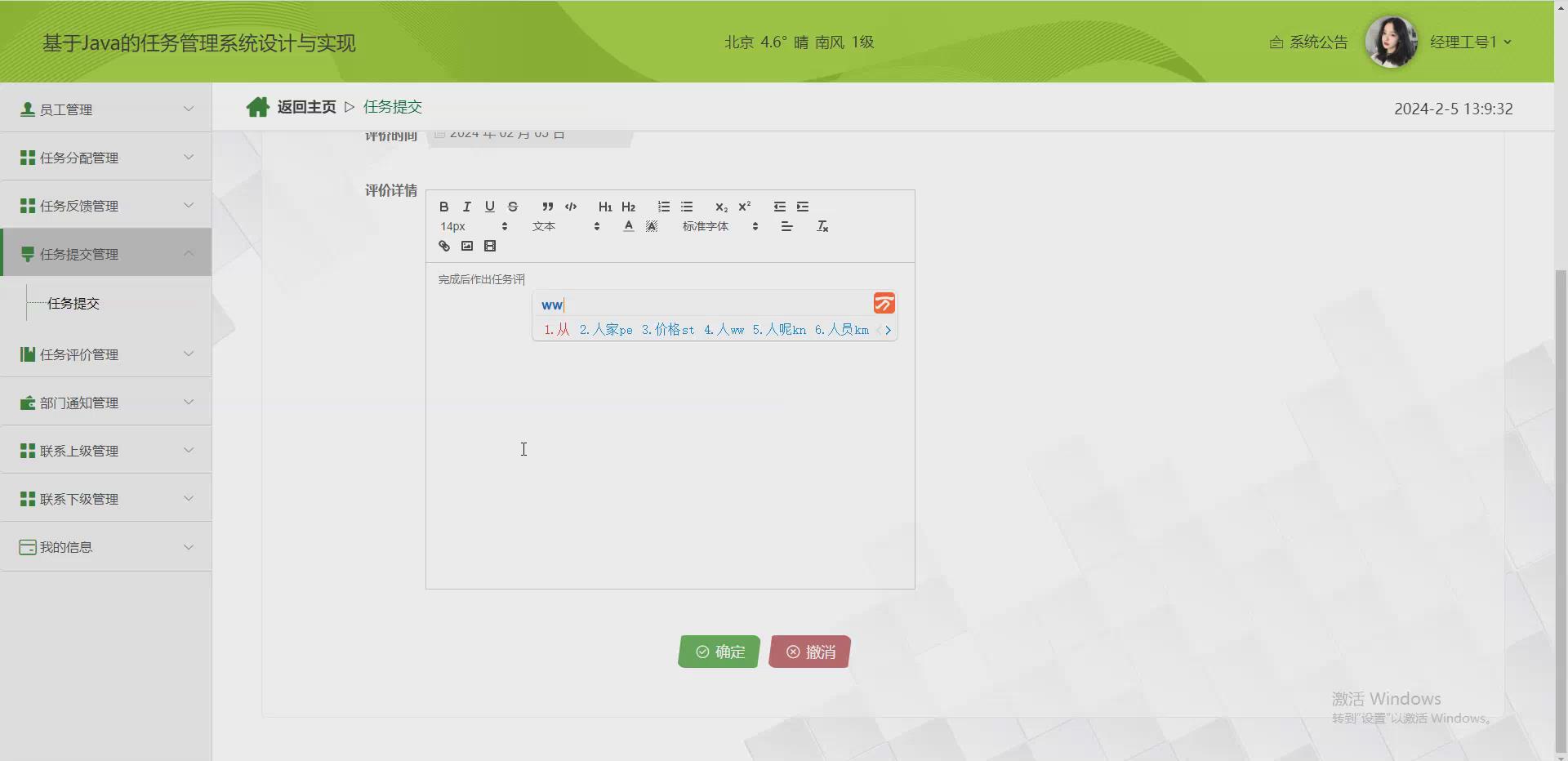Viewport: 1568px width, 761px height.
Task: Open the code view icon in the toolbar
Action: click(570, 207)
